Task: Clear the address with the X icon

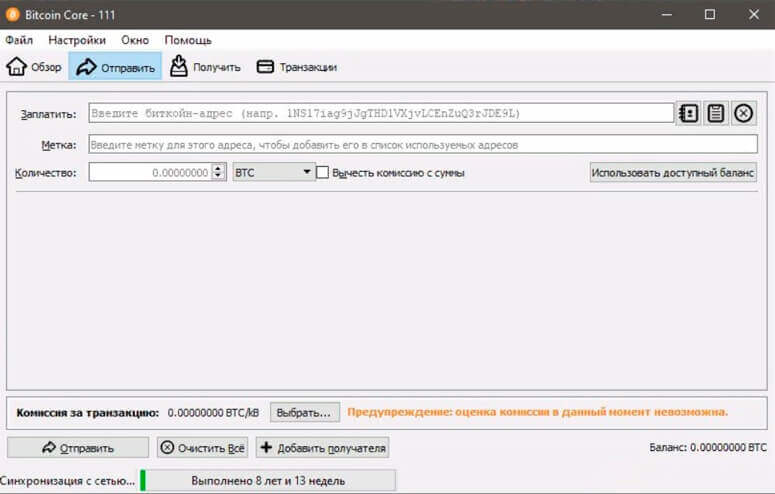Action: [x=743, y=113]
